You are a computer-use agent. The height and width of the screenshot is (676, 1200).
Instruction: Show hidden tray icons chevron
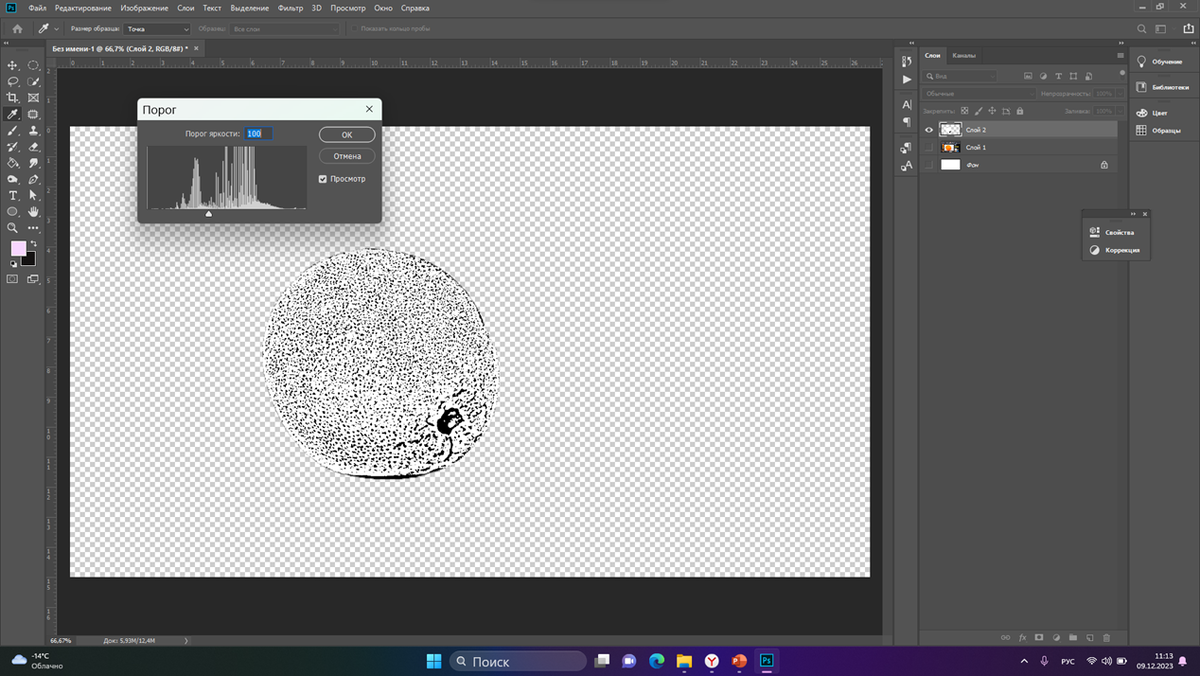point(1023,661)
